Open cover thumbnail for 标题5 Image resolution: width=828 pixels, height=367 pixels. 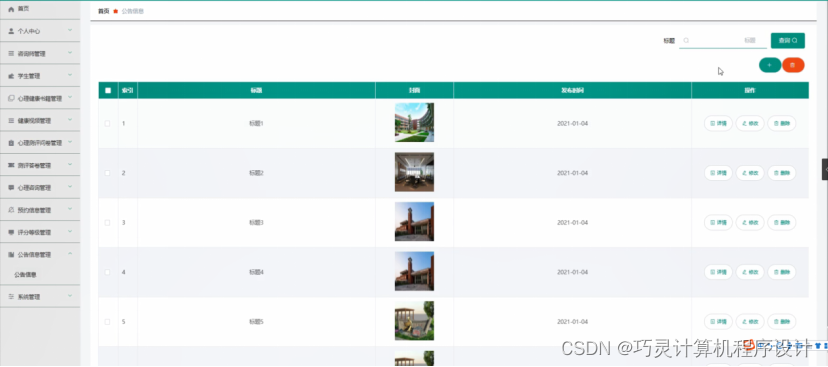tap(415, 321)
